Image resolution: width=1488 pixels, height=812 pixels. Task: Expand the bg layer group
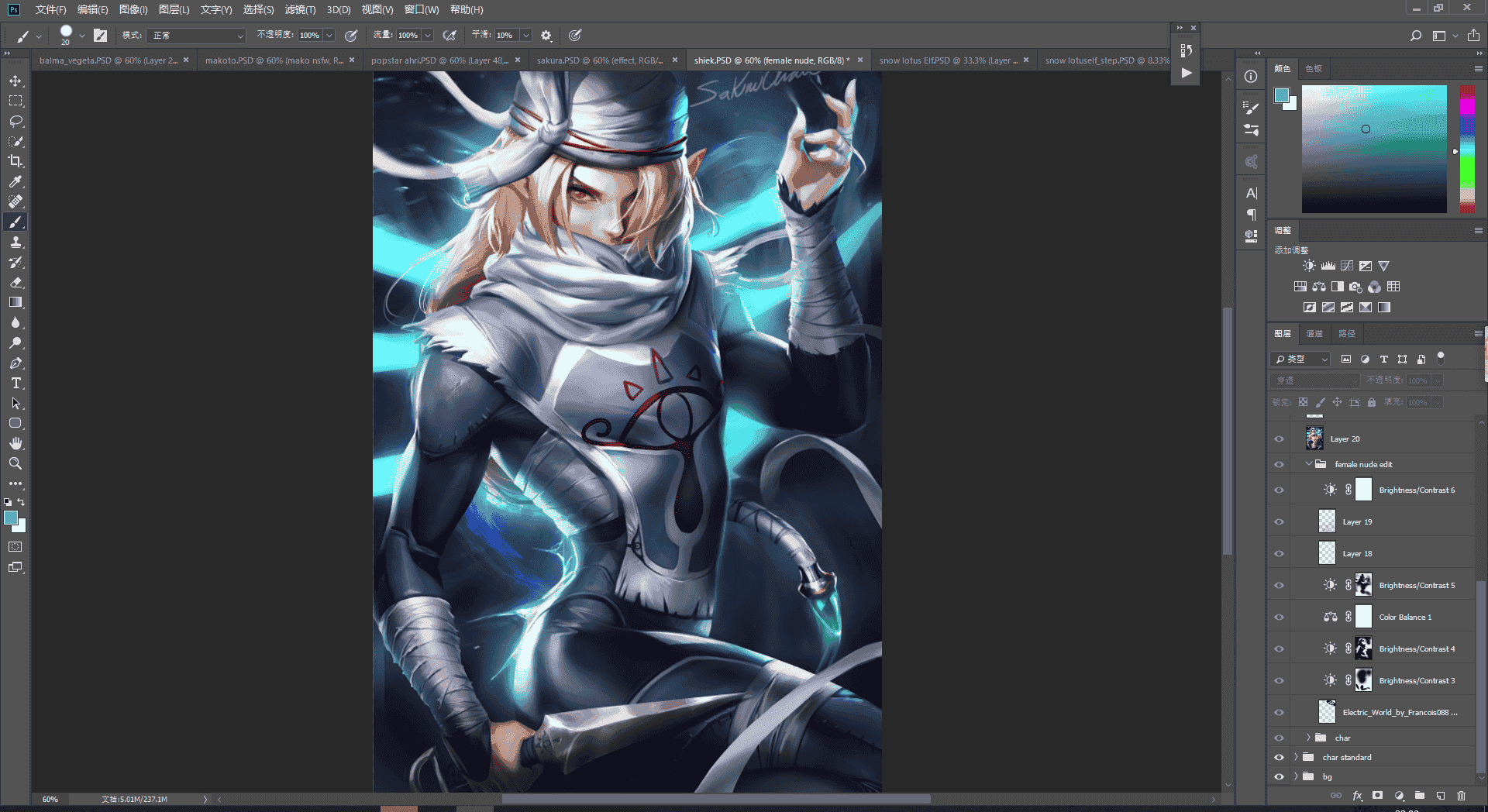pyautogui.click(x=1296, y=776)
